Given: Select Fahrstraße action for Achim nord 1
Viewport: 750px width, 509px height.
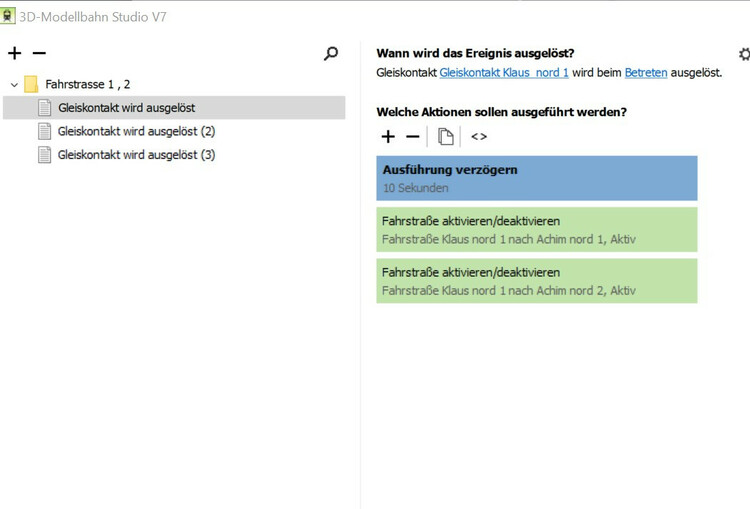Looking at the screenshot, I should [x=536, y=229].
